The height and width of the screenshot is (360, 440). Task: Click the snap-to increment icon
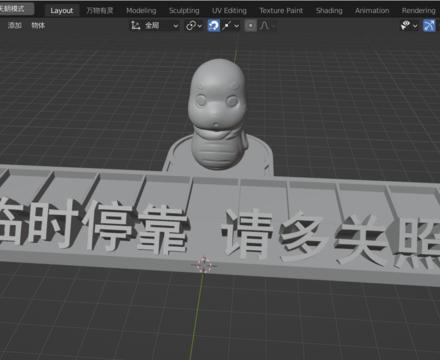coord(227,26)
